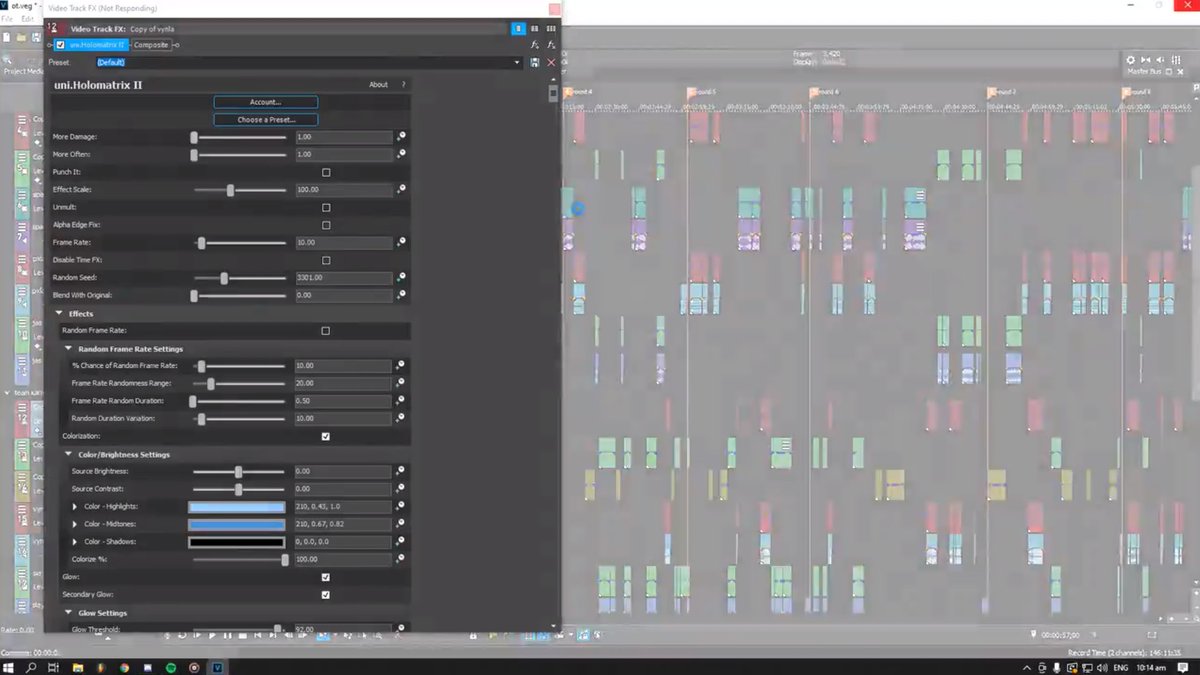Click the animate keyframe icon beside More Damage
Image resolution: width=1200 pixels, height=675 pixels.
[x=401, y=136]
